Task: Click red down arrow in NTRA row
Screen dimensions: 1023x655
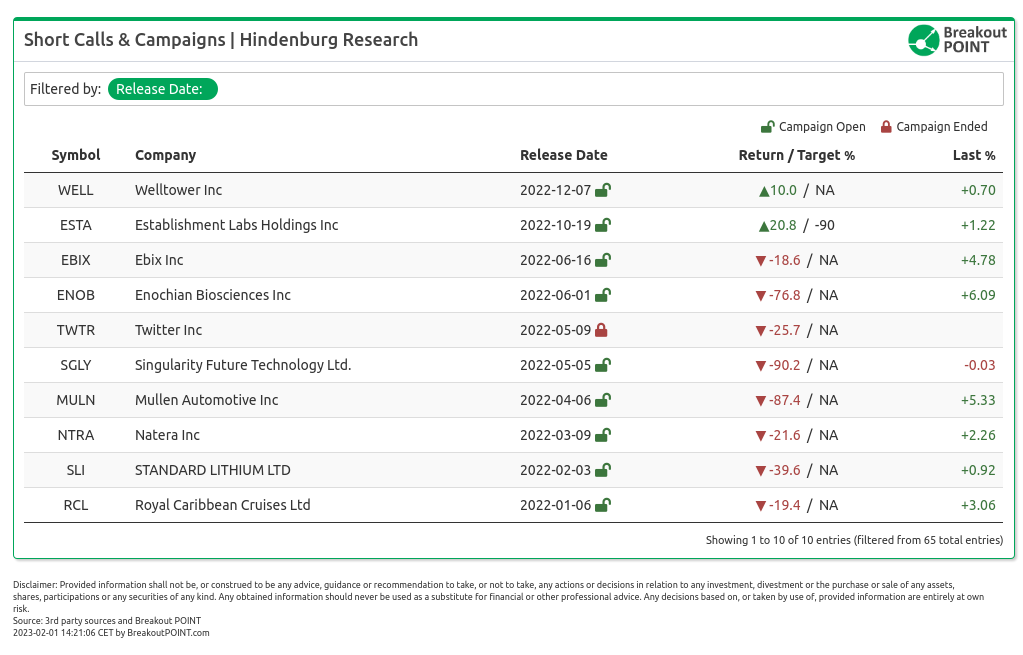Action: 761,436
